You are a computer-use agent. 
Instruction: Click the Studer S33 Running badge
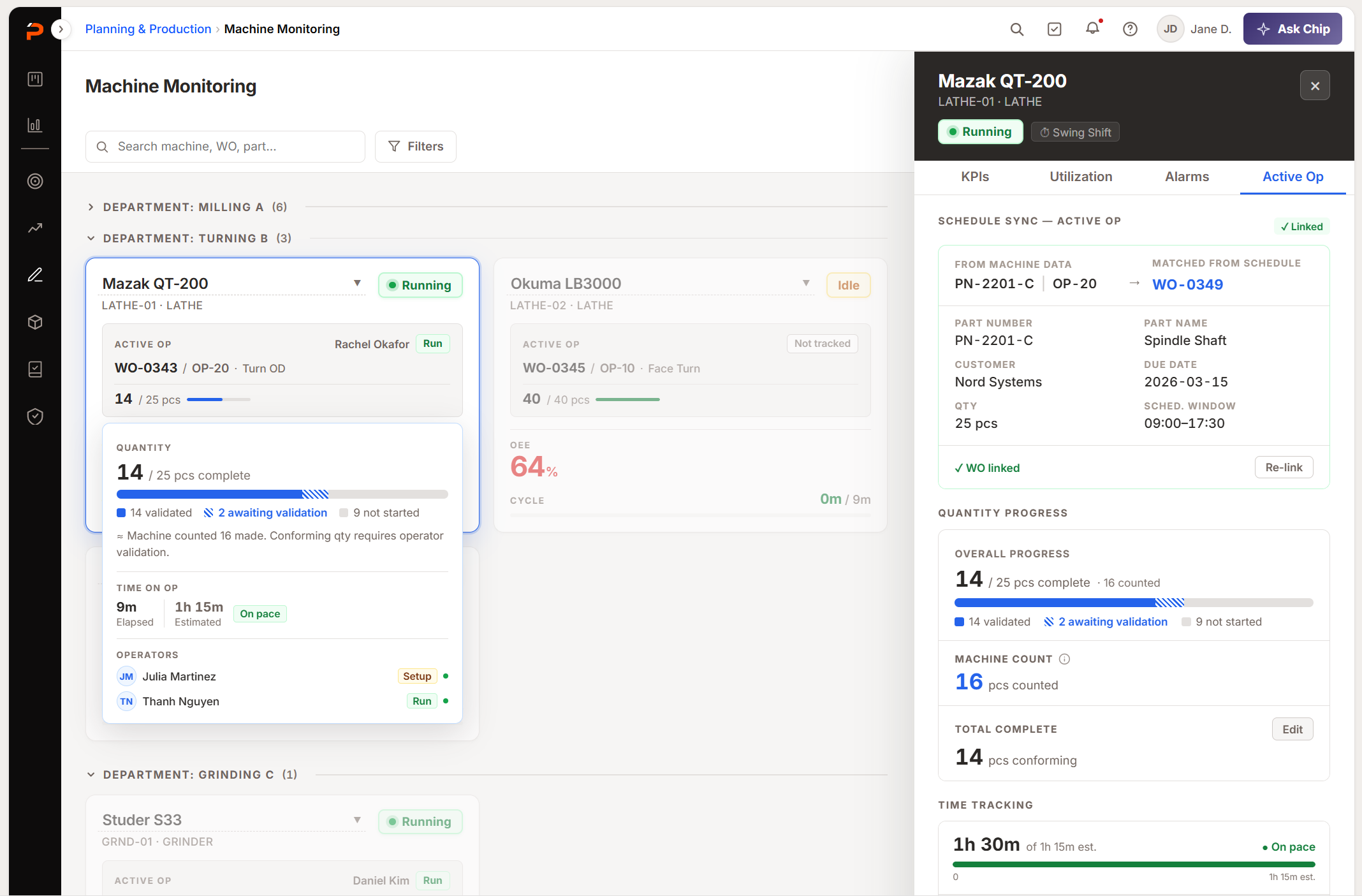[x=420, y=821]
